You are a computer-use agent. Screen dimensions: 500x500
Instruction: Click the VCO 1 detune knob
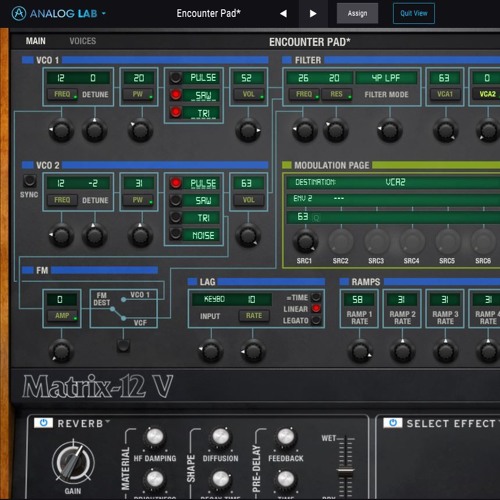pos(95,130)
